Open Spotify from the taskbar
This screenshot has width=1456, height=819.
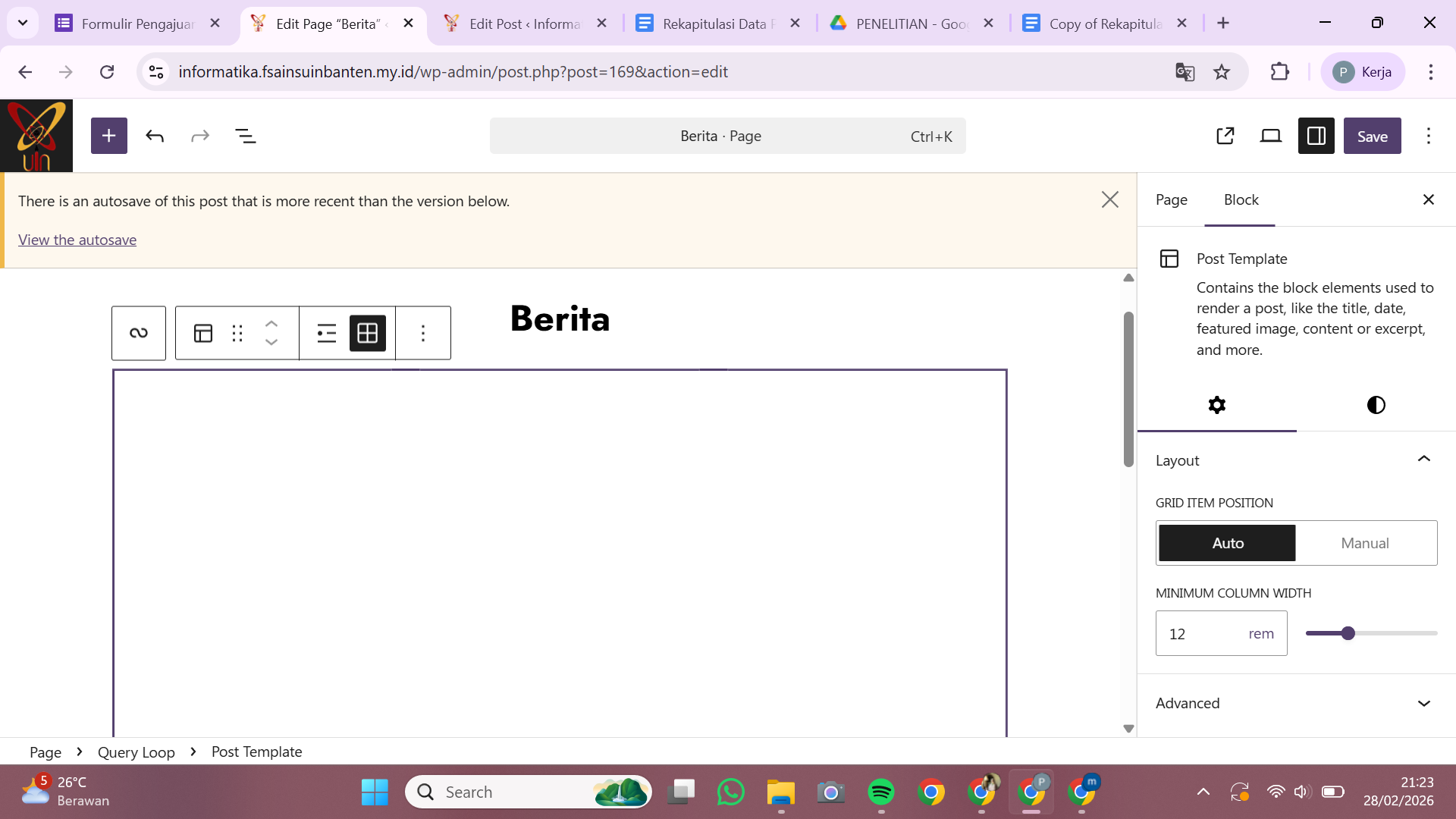coord(881,792)
